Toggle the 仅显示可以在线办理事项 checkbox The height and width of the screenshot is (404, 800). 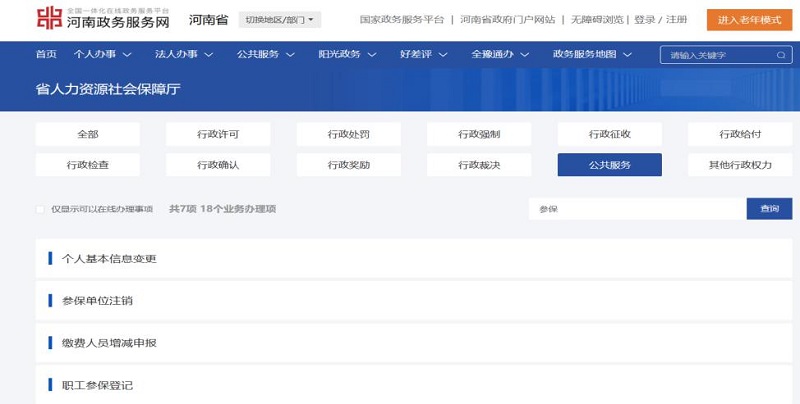[41, 209]
